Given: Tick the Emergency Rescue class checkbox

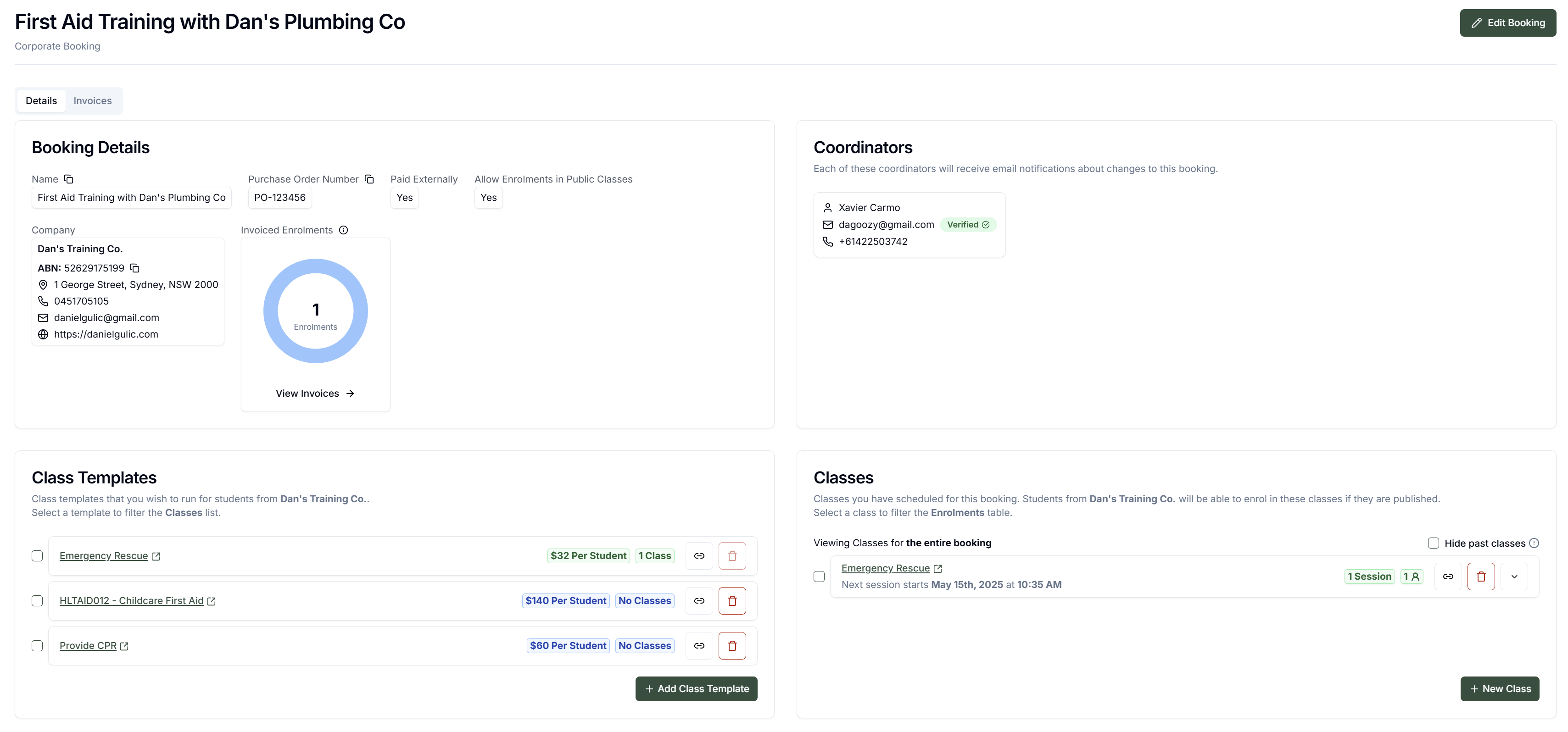Looking at the screenshot, I should (x=819, y=576).
